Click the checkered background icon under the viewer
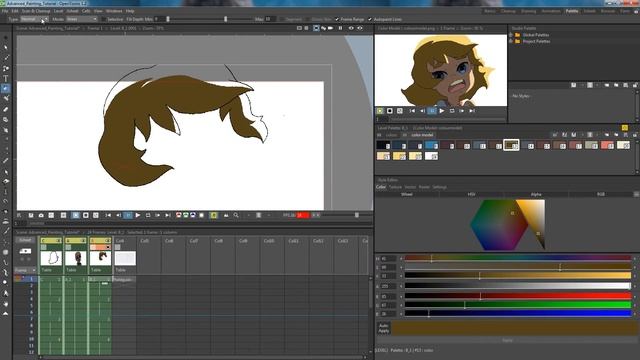 pos(96,215)
